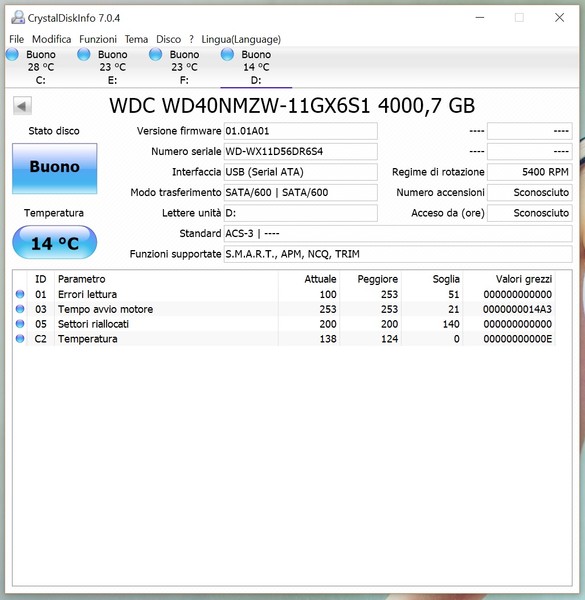The width and height of the screenshot is (585, 600).
Task: Click the Funzioni supportate field
Action: click(398, 254)
